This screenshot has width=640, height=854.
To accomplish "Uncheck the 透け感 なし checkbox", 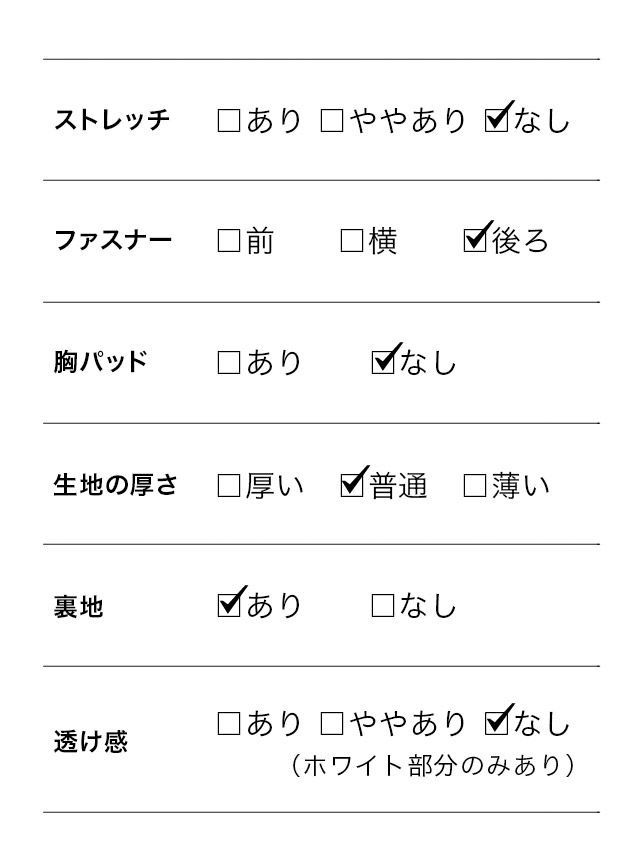I will 495,724.
